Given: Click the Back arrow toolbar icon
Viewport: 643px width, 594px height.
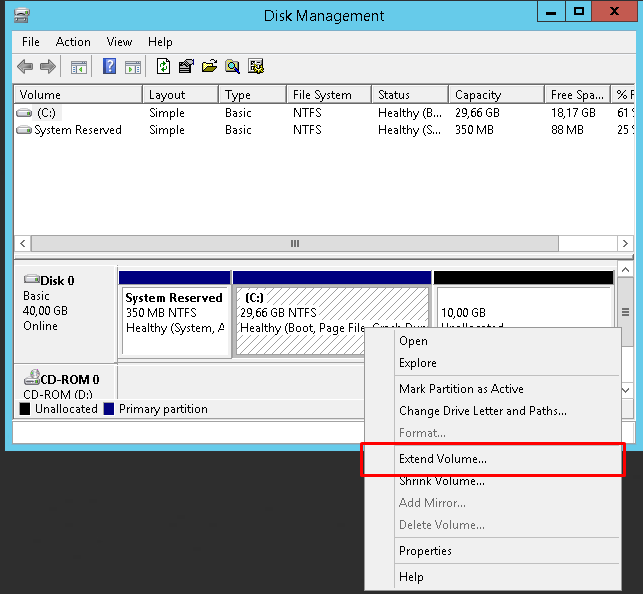Looking at the screenshot, I should [25, 66].
